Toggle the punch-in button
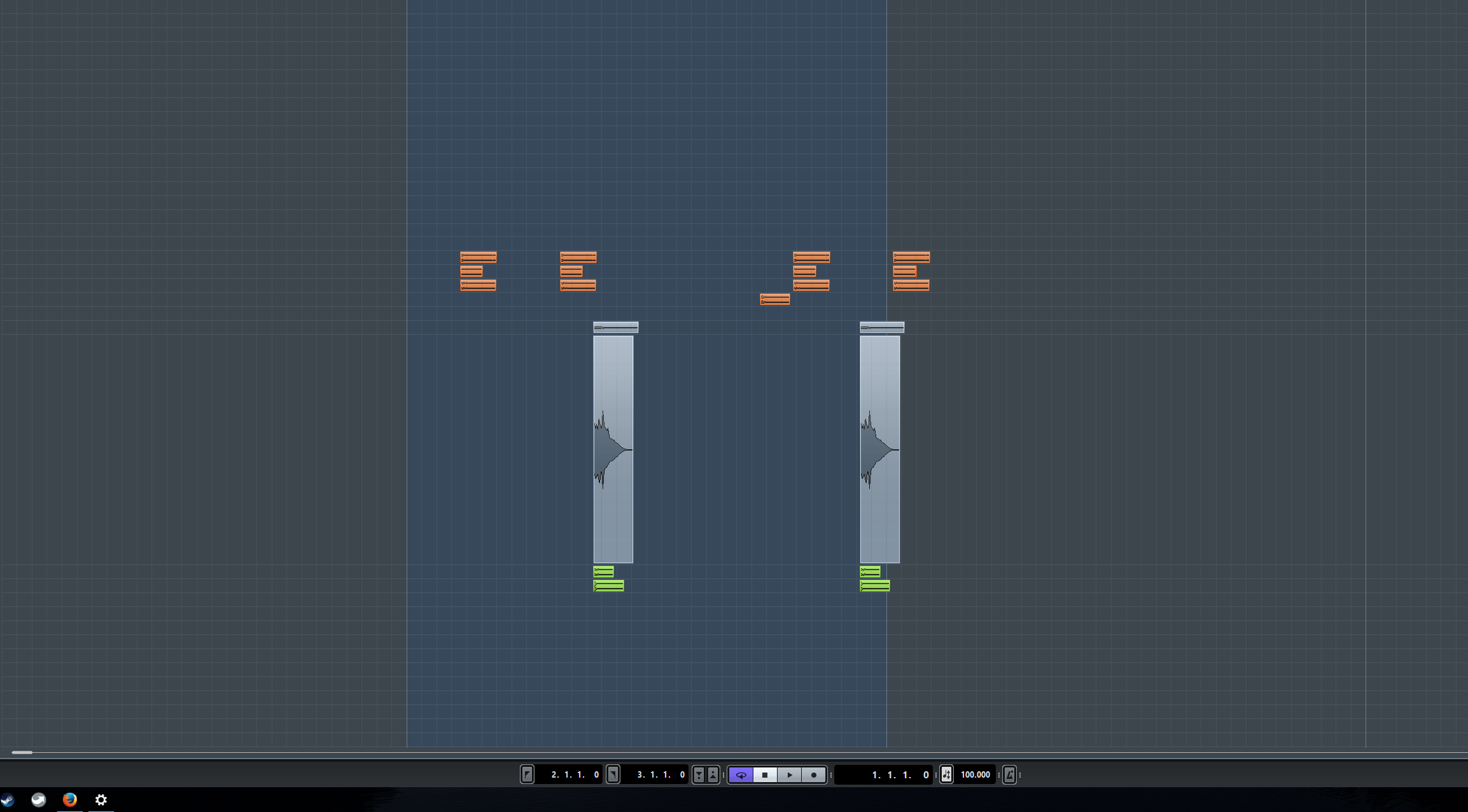 click(x=699, y=774)
